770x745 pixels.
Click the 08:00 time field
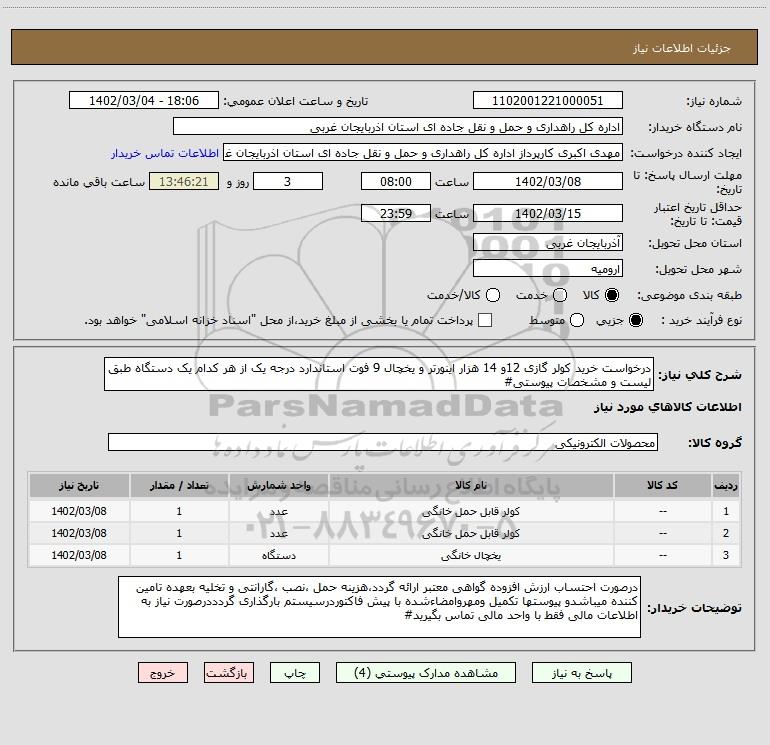(396, 181)
